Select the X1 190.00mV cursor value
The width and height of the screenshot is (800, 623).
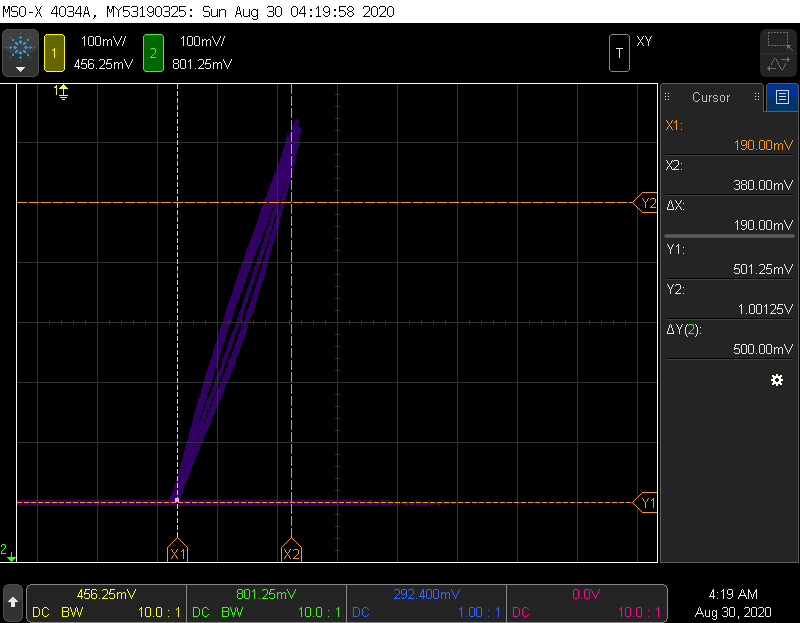pos(730,135)
